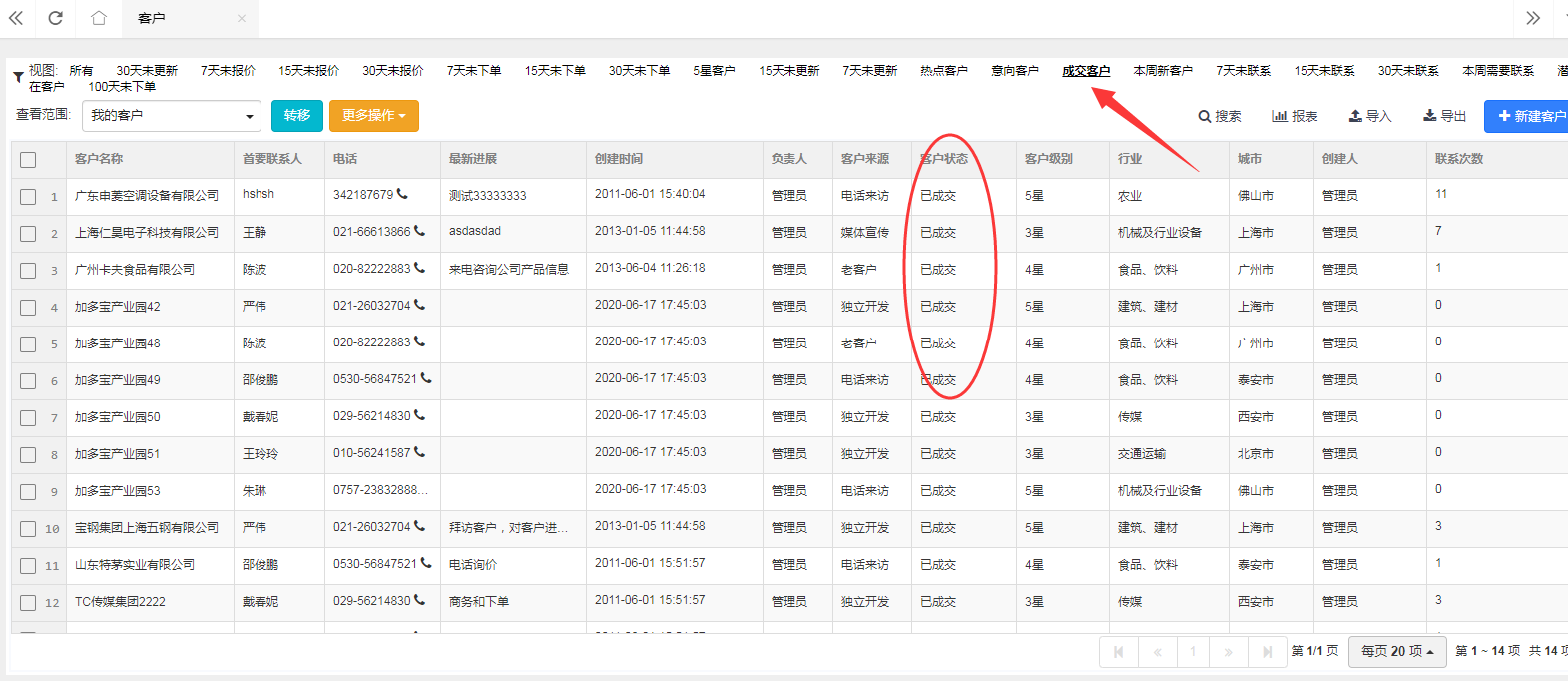Click the double-right arrows at top right
The width and height of the screenshot is (1568, 681).
click(x=1533, y=18)
